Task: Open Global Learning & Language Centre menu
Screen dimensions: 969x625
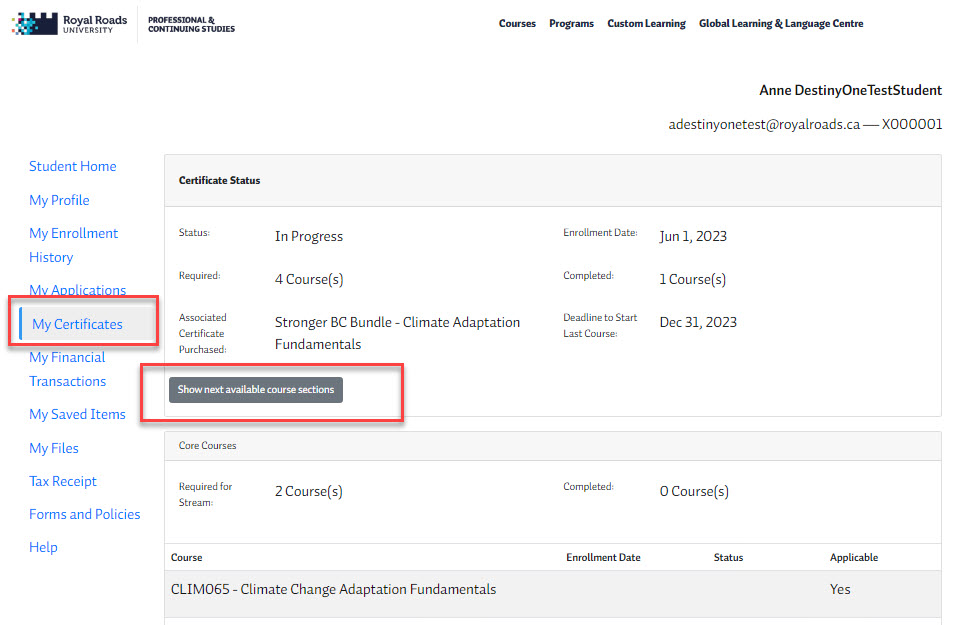Action: (781, 23)
